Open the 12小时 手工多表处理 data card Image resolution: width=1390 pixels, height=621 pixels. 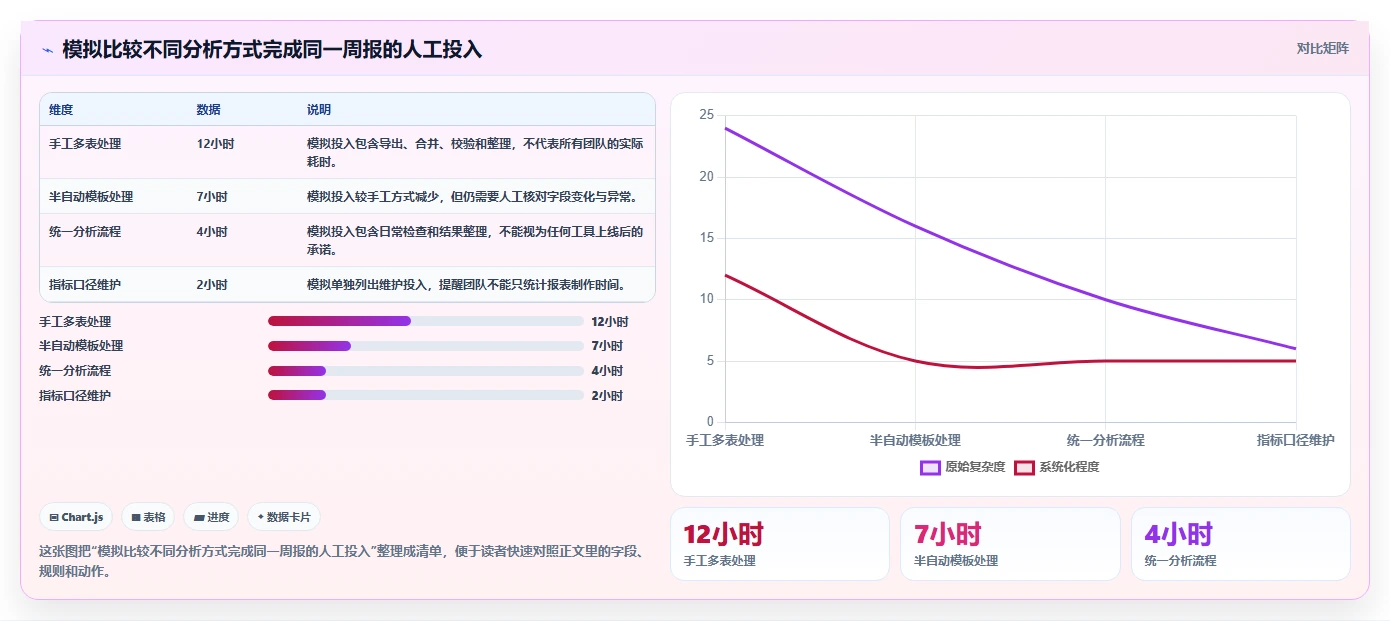coord(780,544)
